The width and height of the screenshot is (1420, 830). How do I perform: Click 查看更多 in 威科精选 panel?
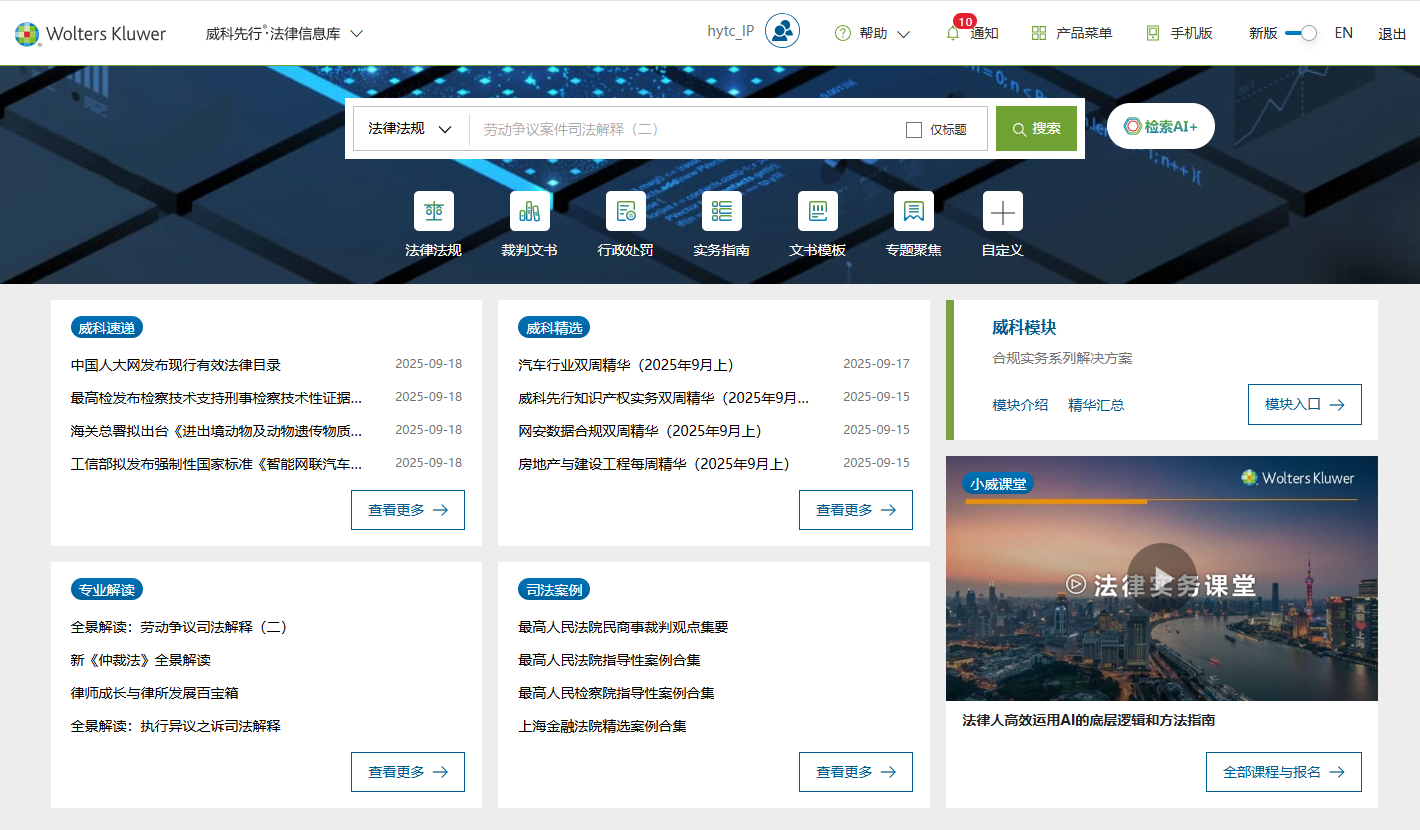point(856,510)
